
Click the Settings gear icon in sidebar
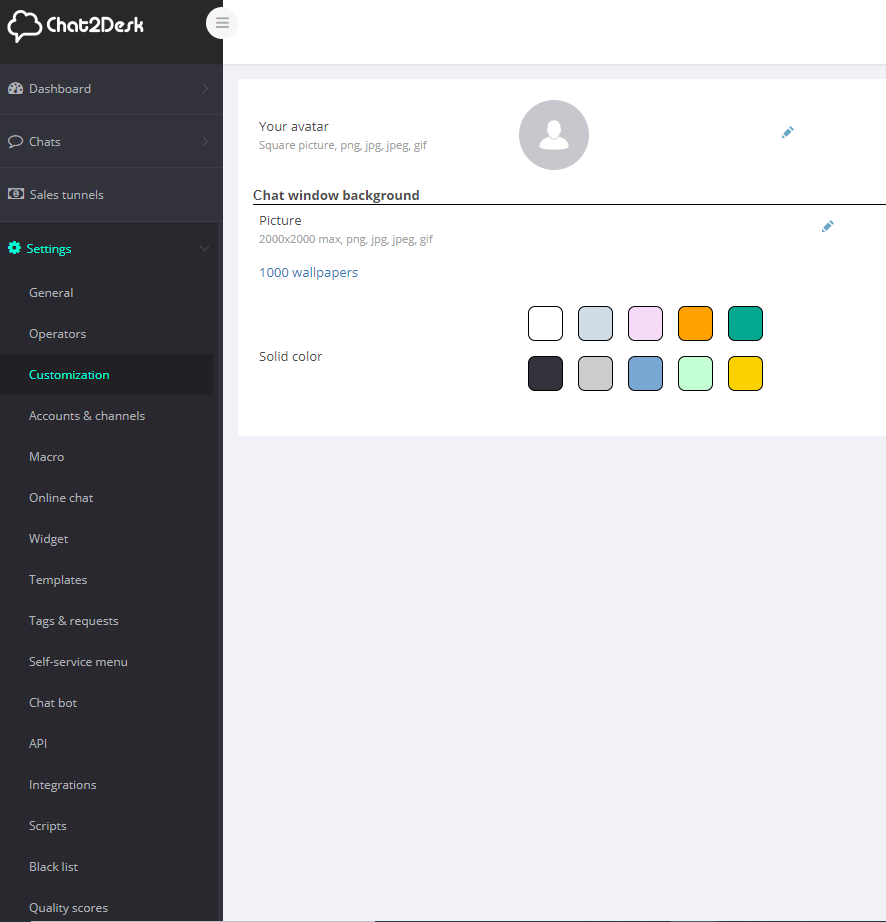point(14,248)
